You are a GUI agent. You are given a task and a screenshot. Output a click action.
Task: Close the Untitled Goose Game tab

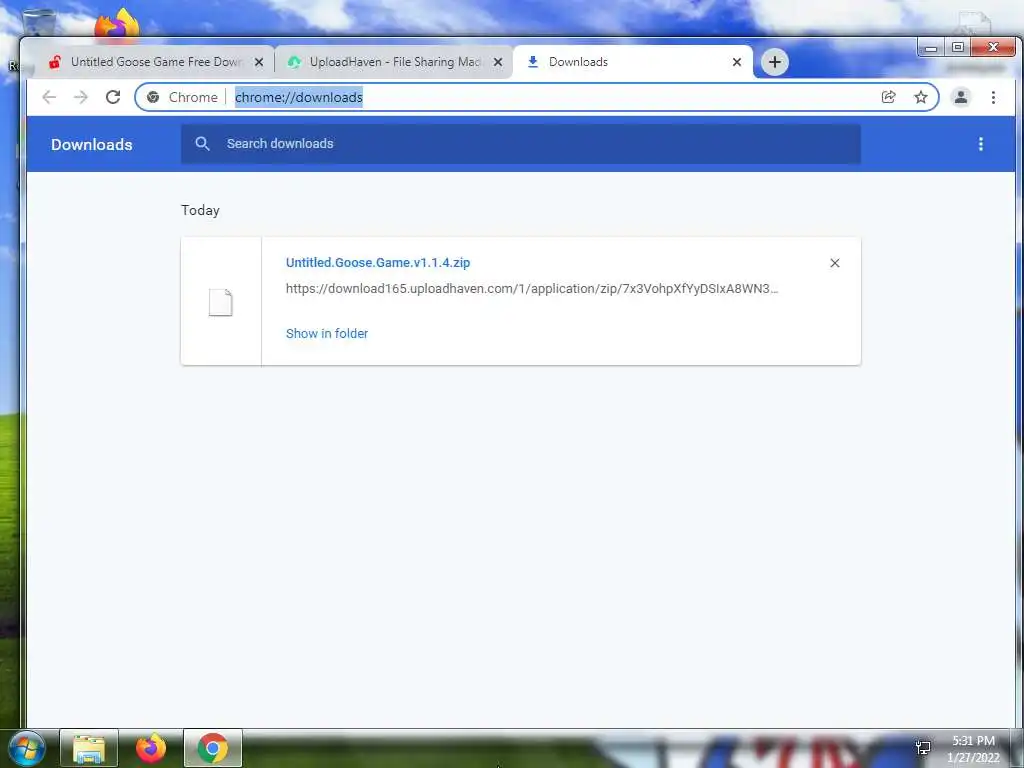point(259,62)
